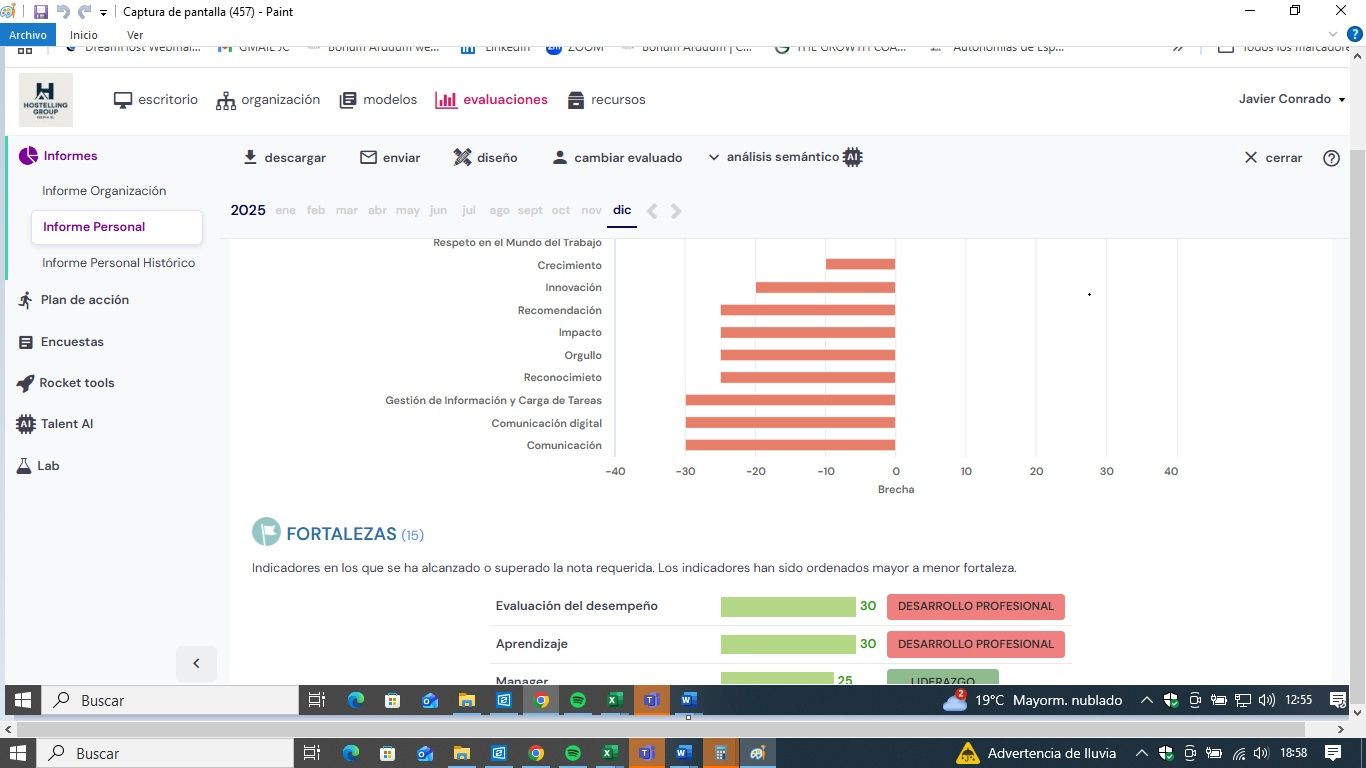The width and height of the screenshot is (1366, 768).
Task: Select Informe Personal Histórico
Action: [x=118, y=263]
